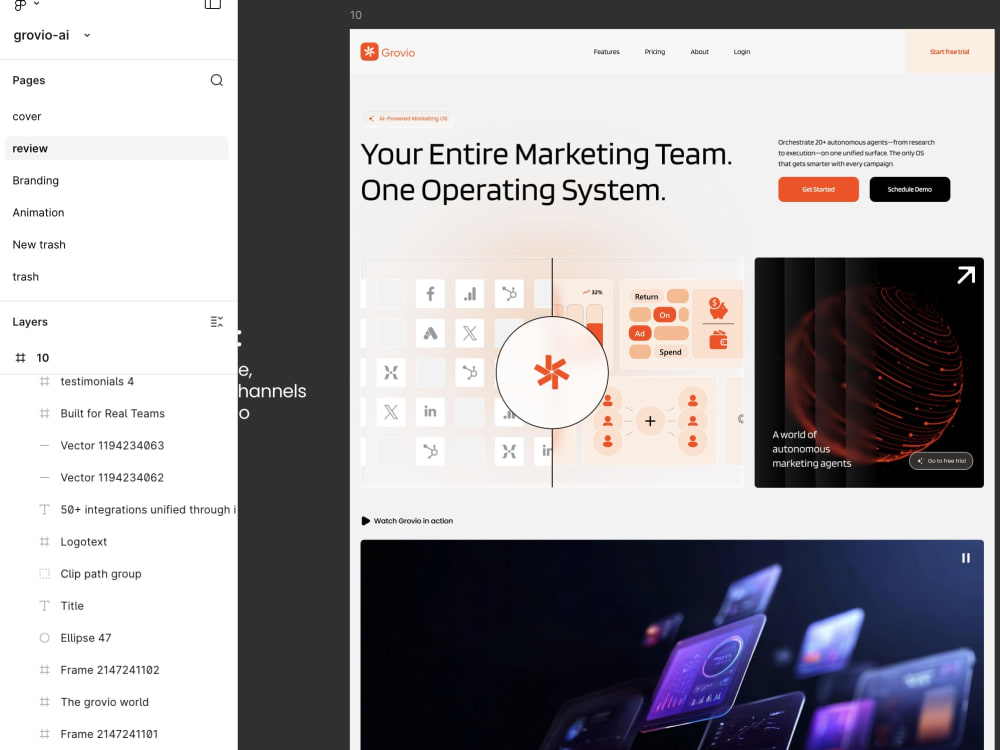Click the globe marketing agents card

click(869, 372)
